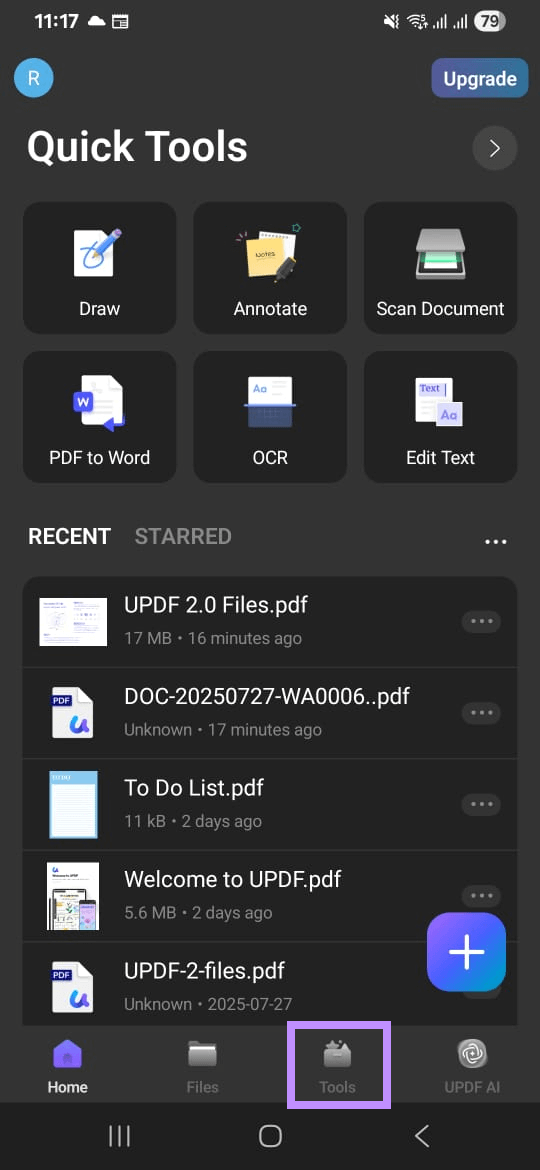The image size is (540, 1170).
Task: Tap the Welcome to UPDF.pdf thumbnail
Action: click(x=73, y=896)
